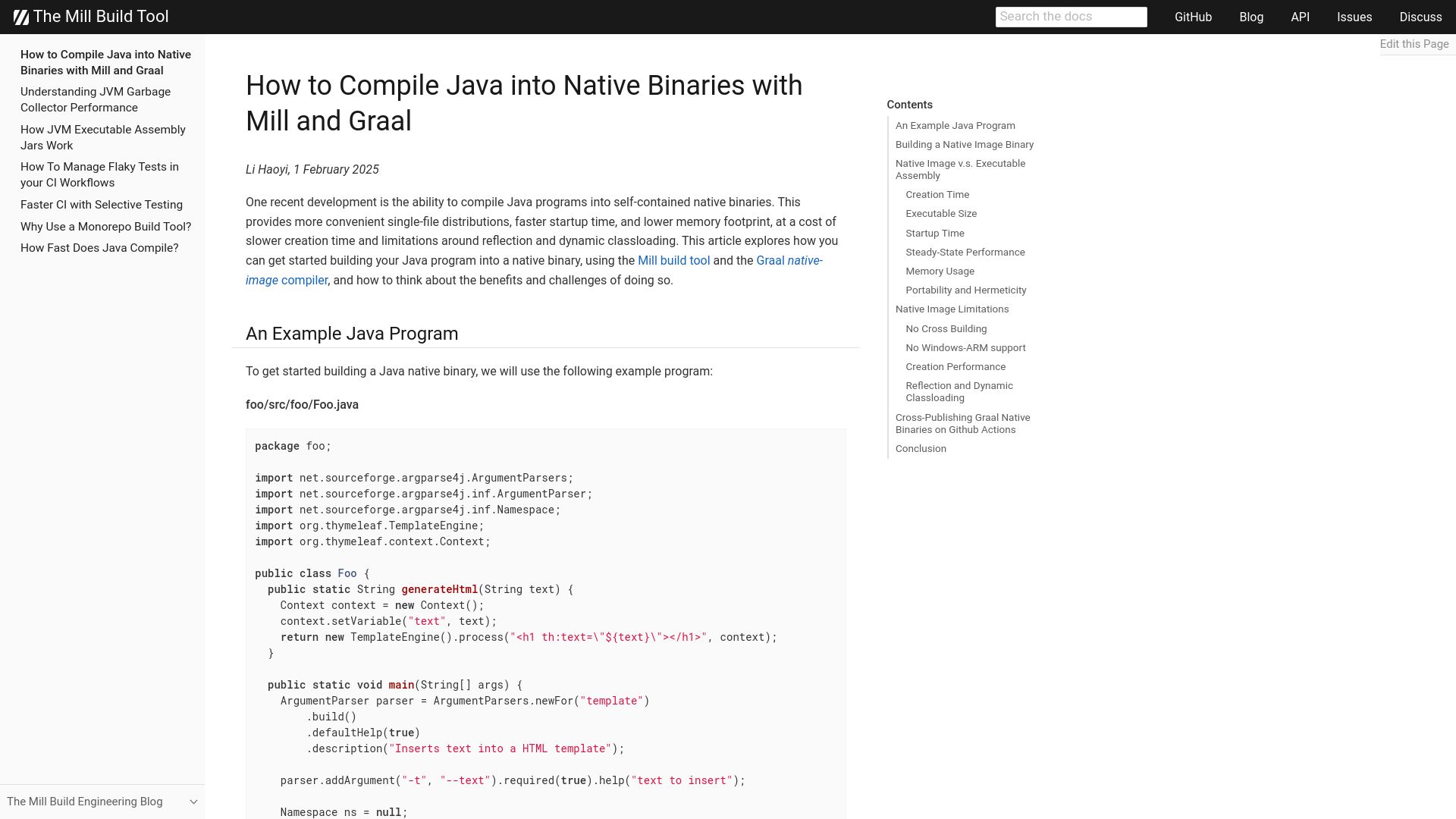The height and width of the screenshot is (819, 1456).
Task: Click the An Example Java Program heading
Action: [352, 334]
